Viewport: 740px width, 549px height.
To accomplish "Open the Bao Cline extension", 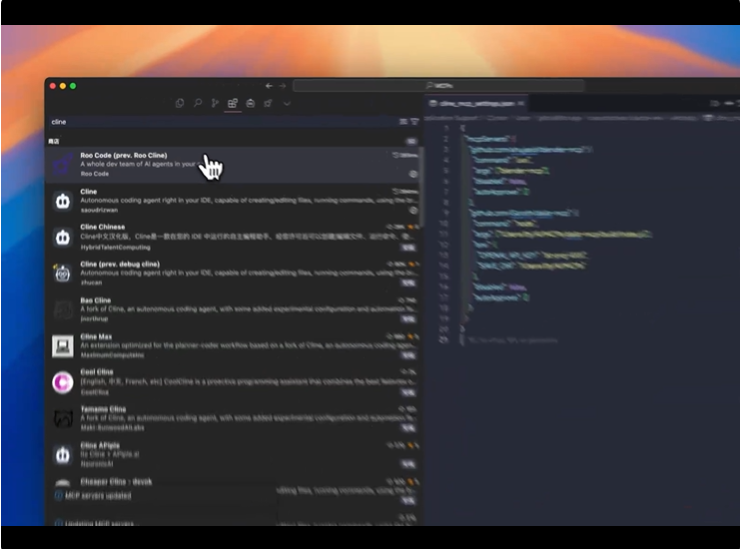I will point(233,310).
